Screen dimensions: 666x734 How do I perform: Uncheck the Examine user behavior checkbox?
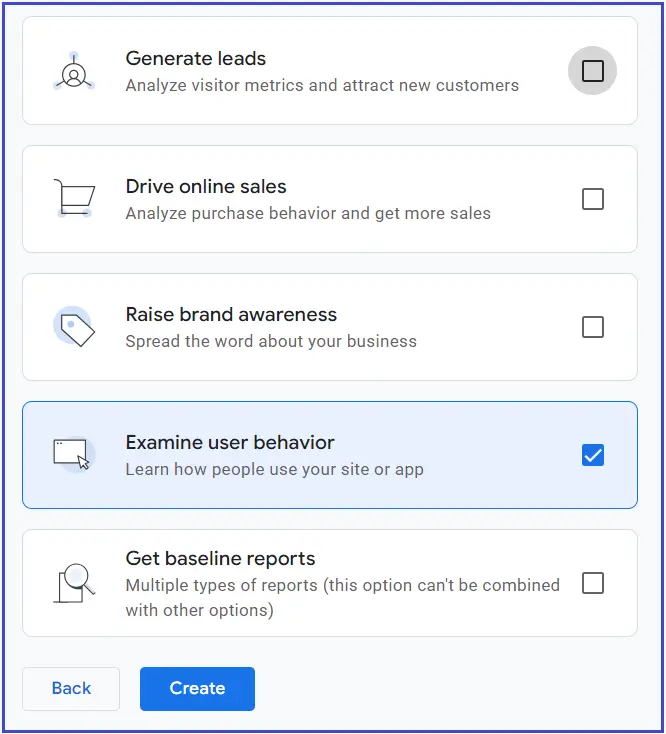[x=593, y=455]
